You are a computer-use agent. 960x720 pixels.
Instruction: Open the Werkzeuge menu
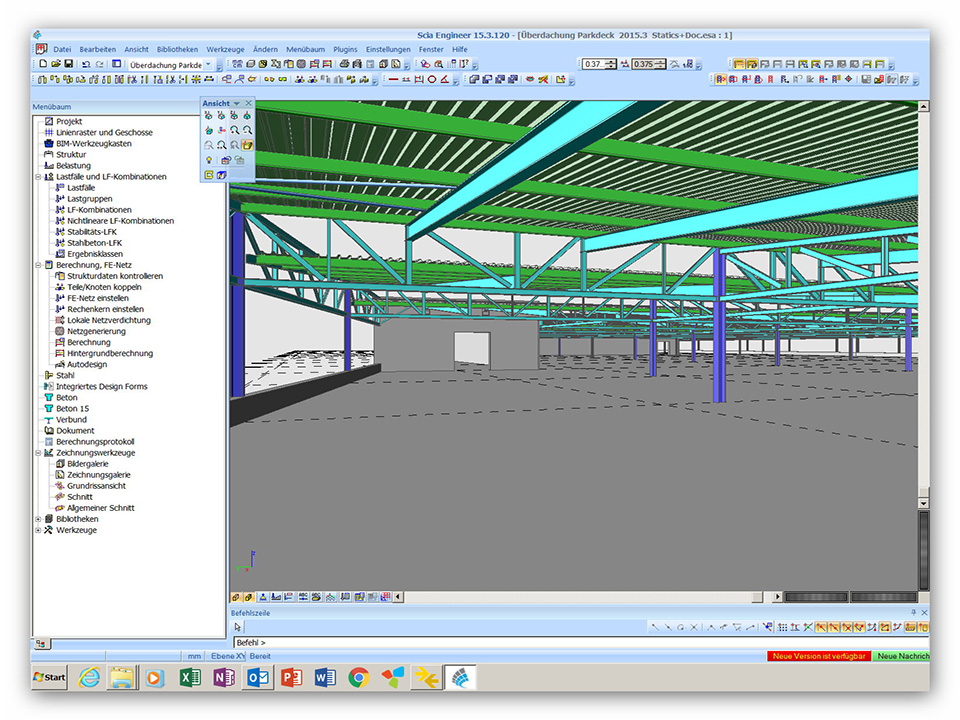click(x=225, y=49)
